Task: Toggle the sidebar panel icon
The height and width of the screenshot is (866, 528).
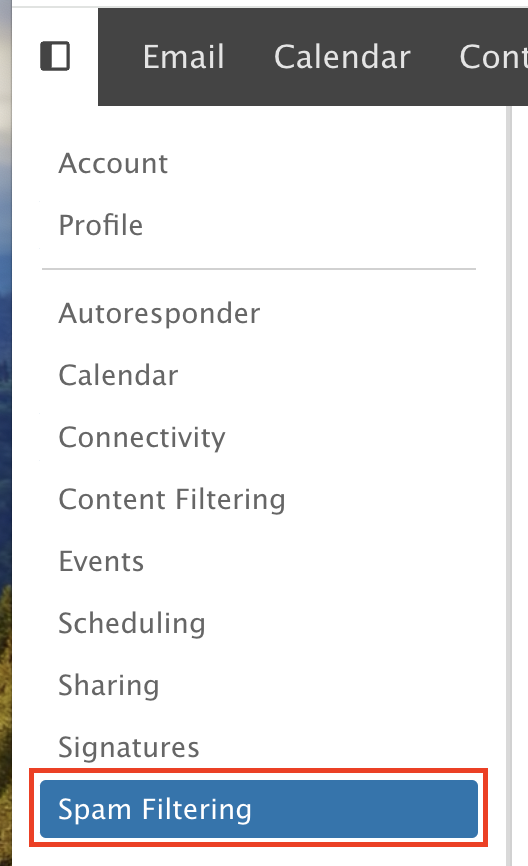Action: pos(55,56)
